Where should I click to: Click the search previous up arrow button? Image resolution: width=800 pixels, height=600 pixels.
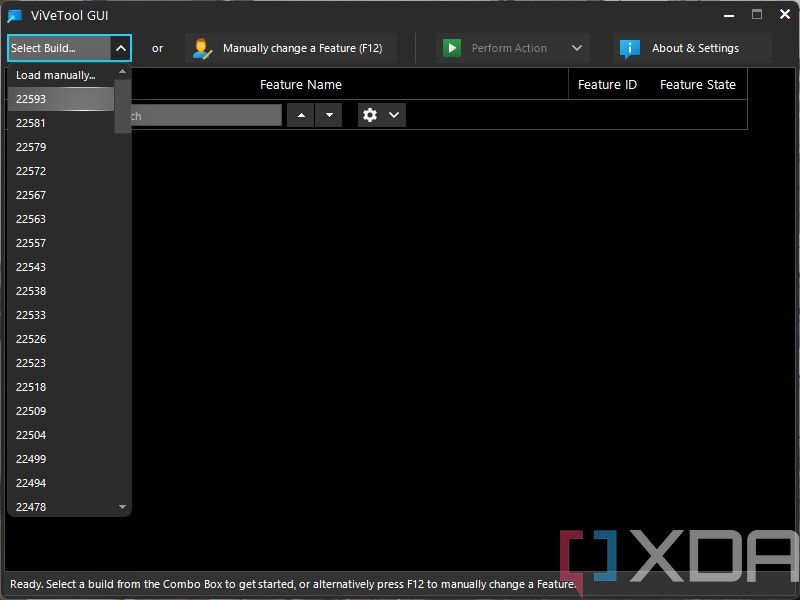(301, 115)
